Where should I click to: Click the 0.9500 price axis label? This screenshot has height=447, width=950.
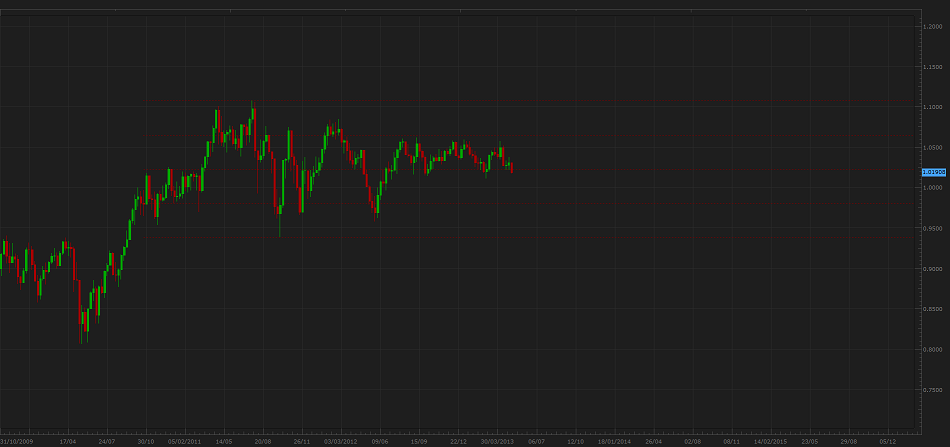(933, 228)
